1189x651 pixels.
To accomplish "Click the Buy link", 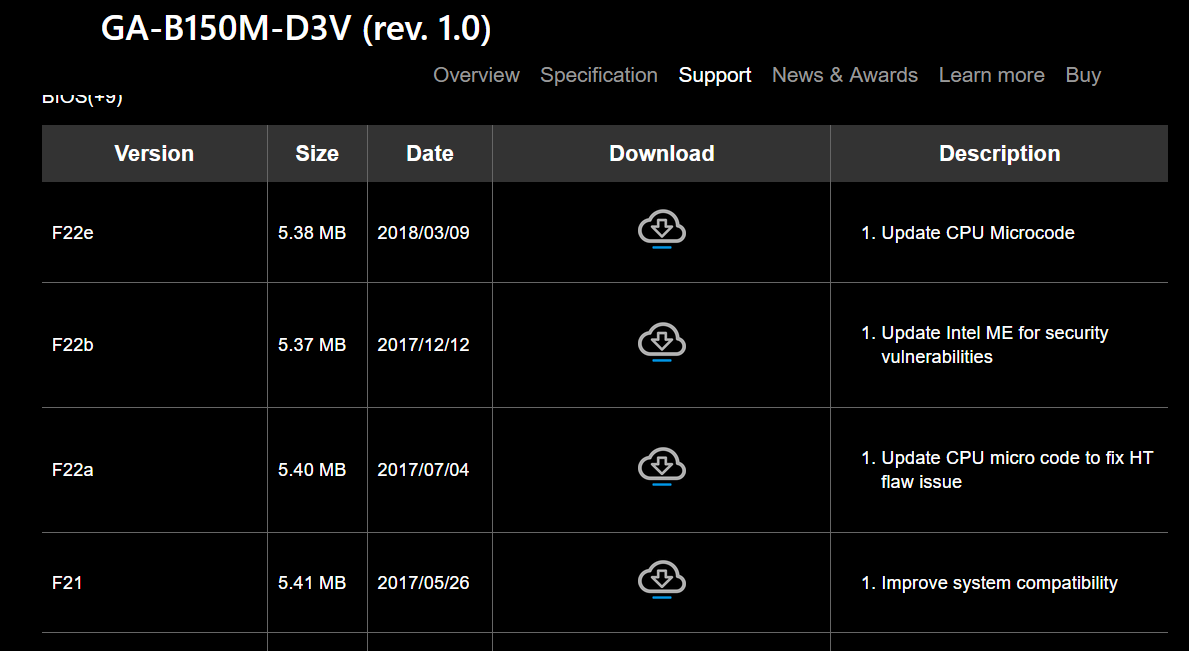I will (1083, 75).
